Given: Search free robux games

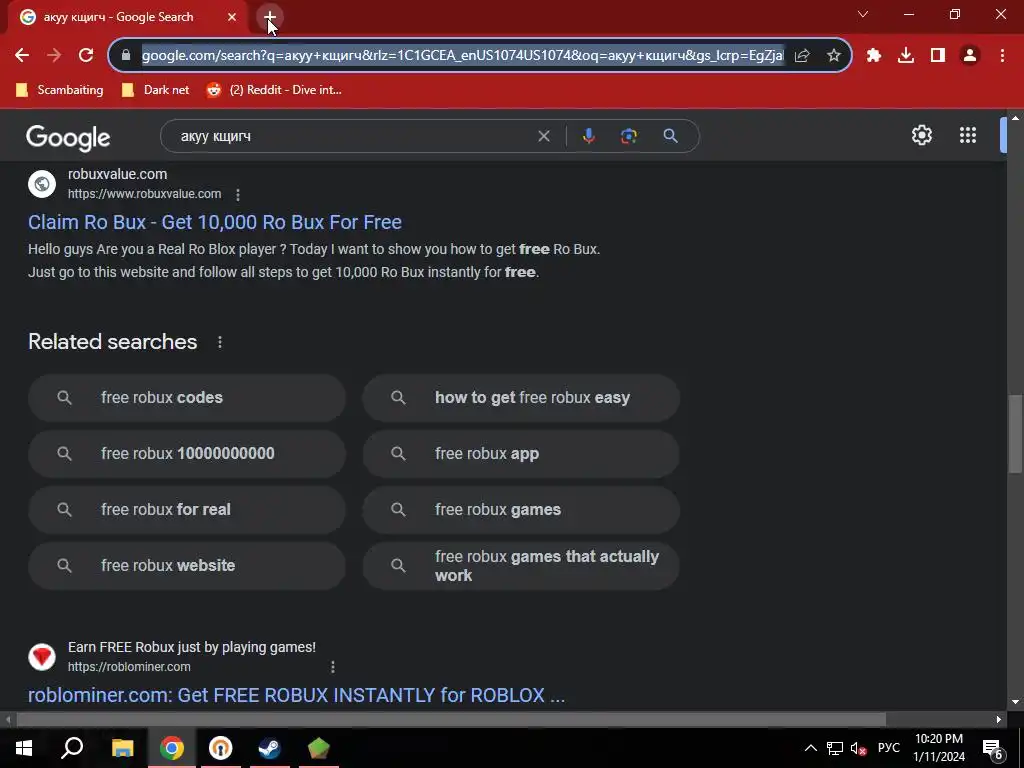Looking at the screenshot, I should (521, 509).
